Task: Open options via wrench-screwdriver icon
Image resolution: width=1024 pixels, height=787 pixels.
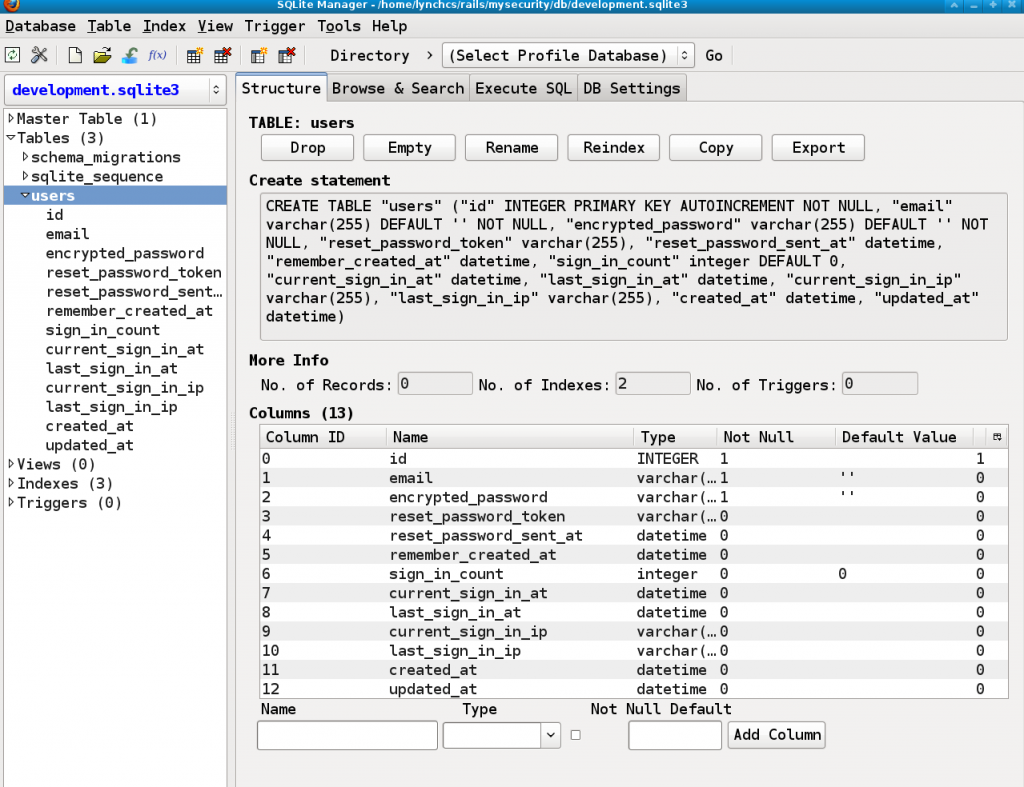Action: point(39,56)
